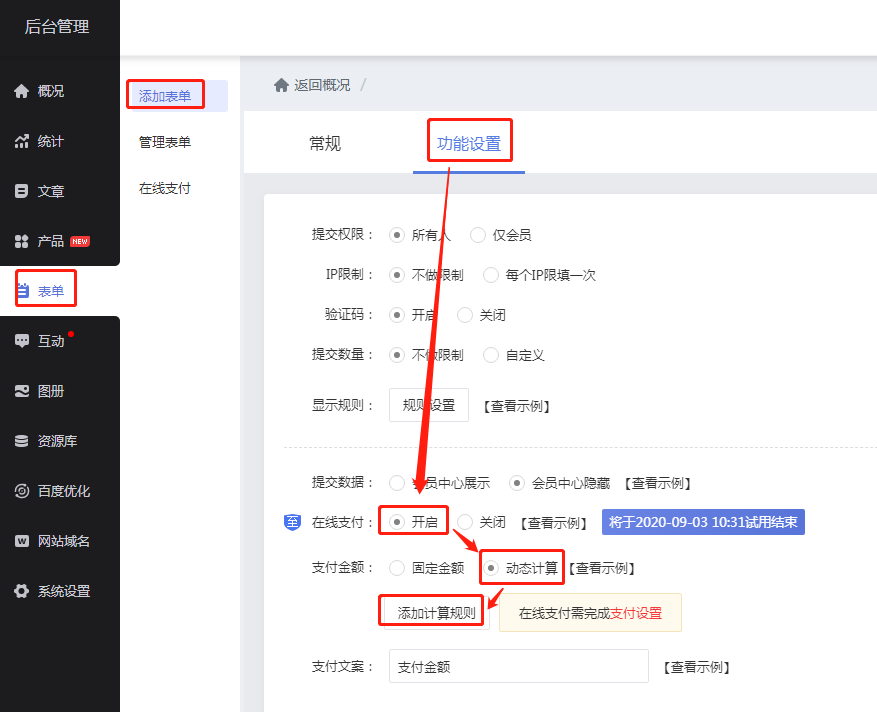Screen dimensions: 877x712
Task: Select 关闭 for 验证码
Action: (465, 315)
